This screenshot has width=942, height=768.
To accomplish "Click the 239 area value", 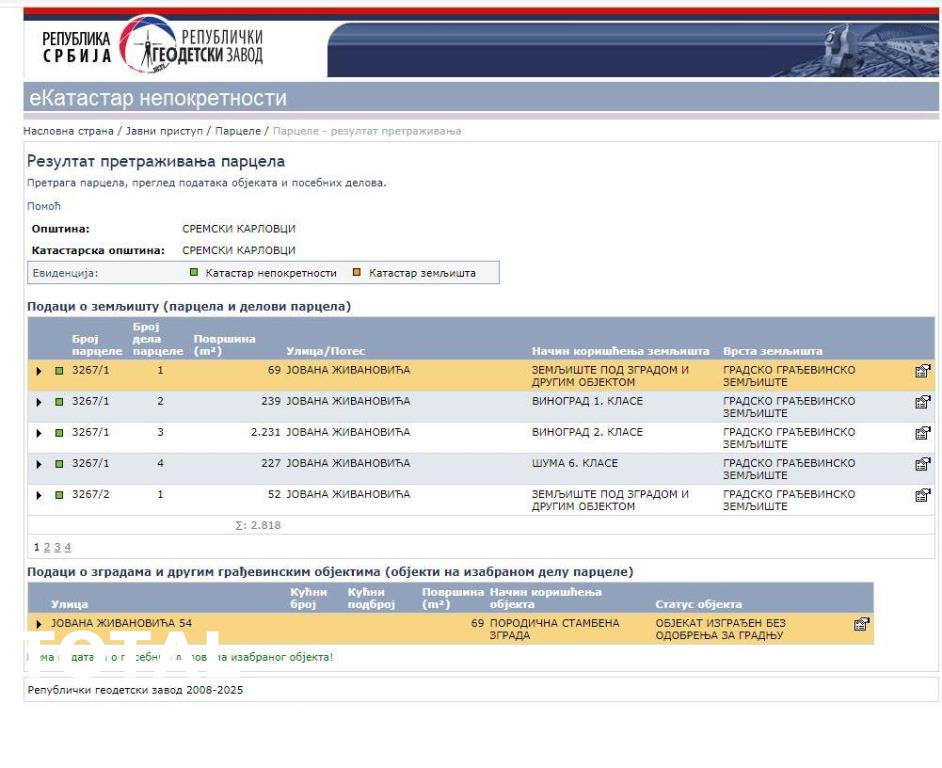I will tap(271, 401).
